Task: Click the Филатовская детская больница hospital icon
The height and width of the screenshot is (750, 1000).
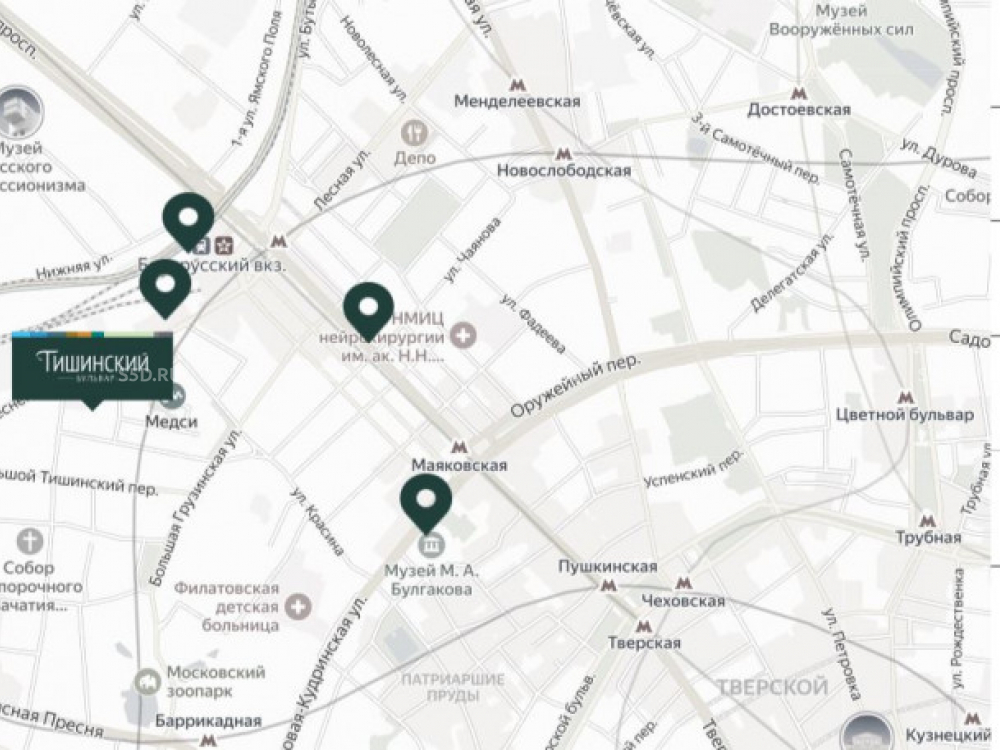Action: [298, 606]
